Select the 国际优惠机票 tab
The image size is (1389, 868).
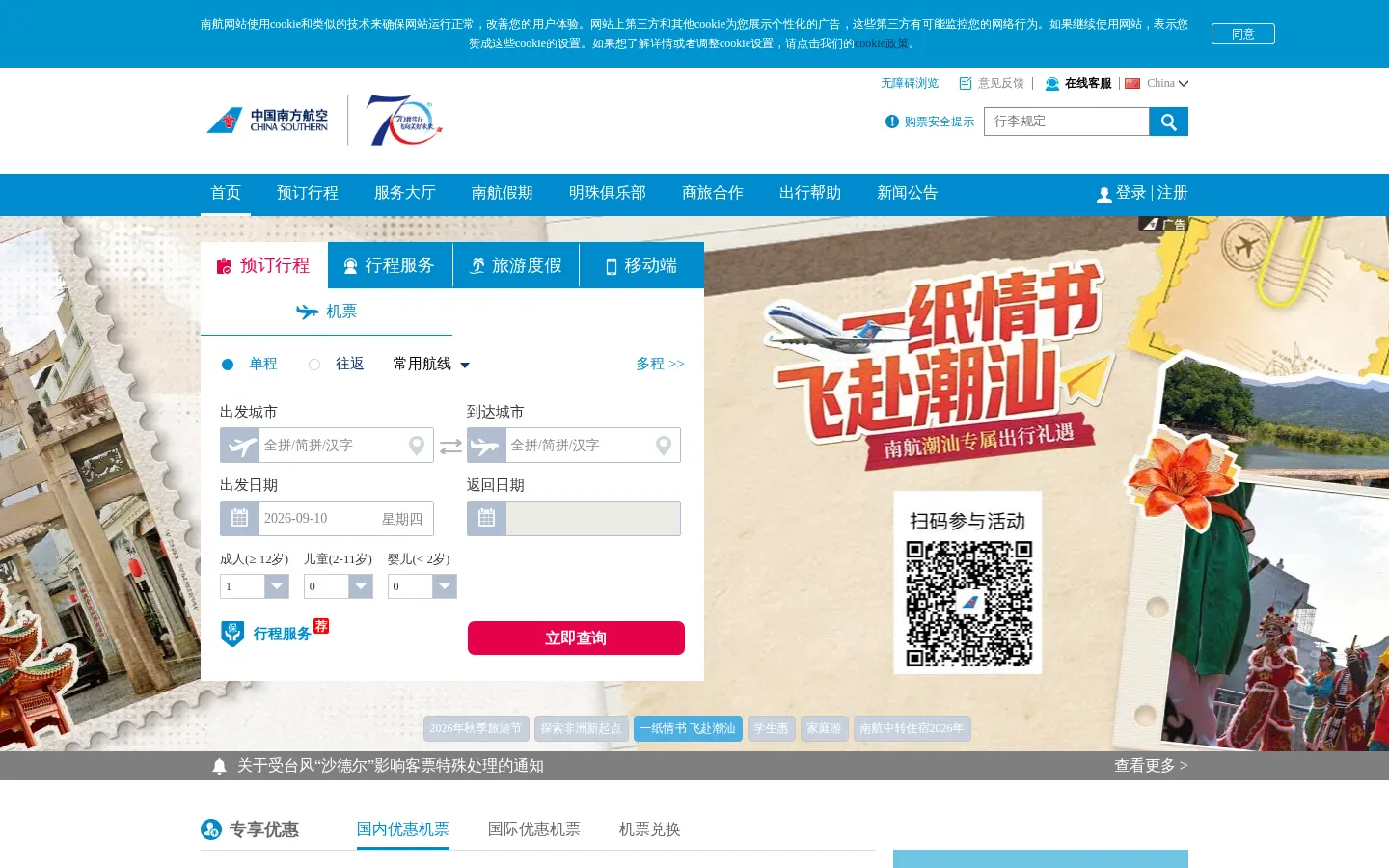tap(534, 829)
